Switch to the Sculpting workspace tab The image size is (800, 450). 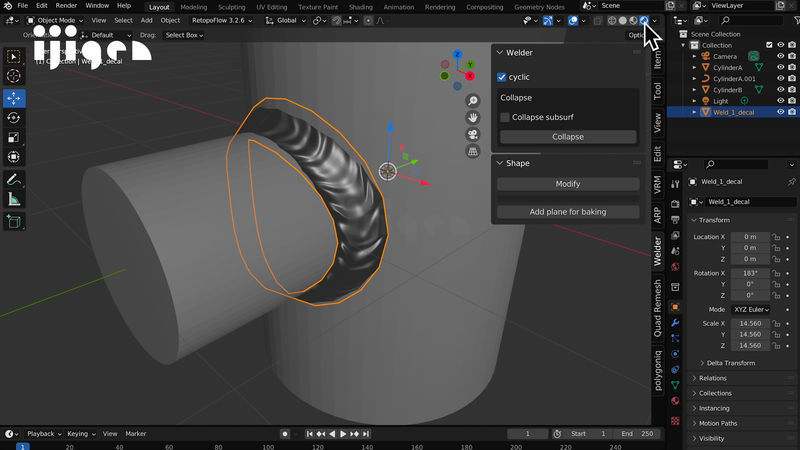(x=232, y=7)
